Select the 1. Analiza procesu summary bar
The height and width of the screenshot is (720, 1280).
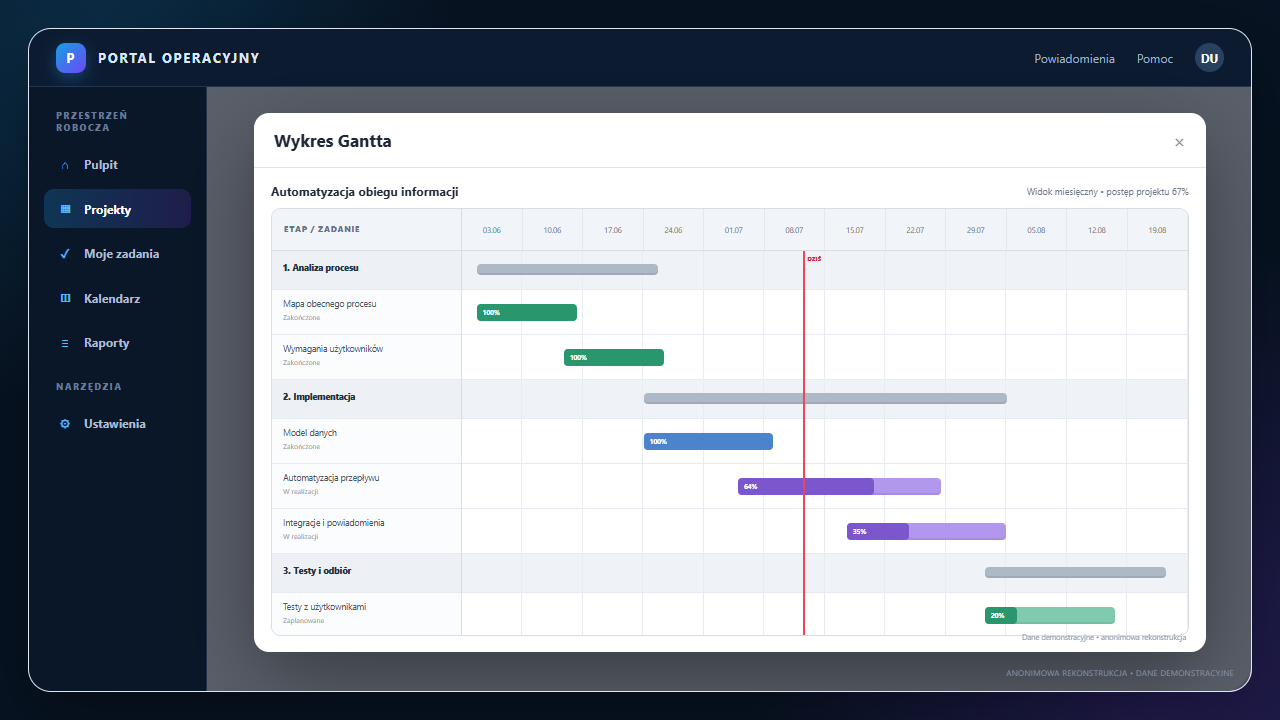(567, 269)
